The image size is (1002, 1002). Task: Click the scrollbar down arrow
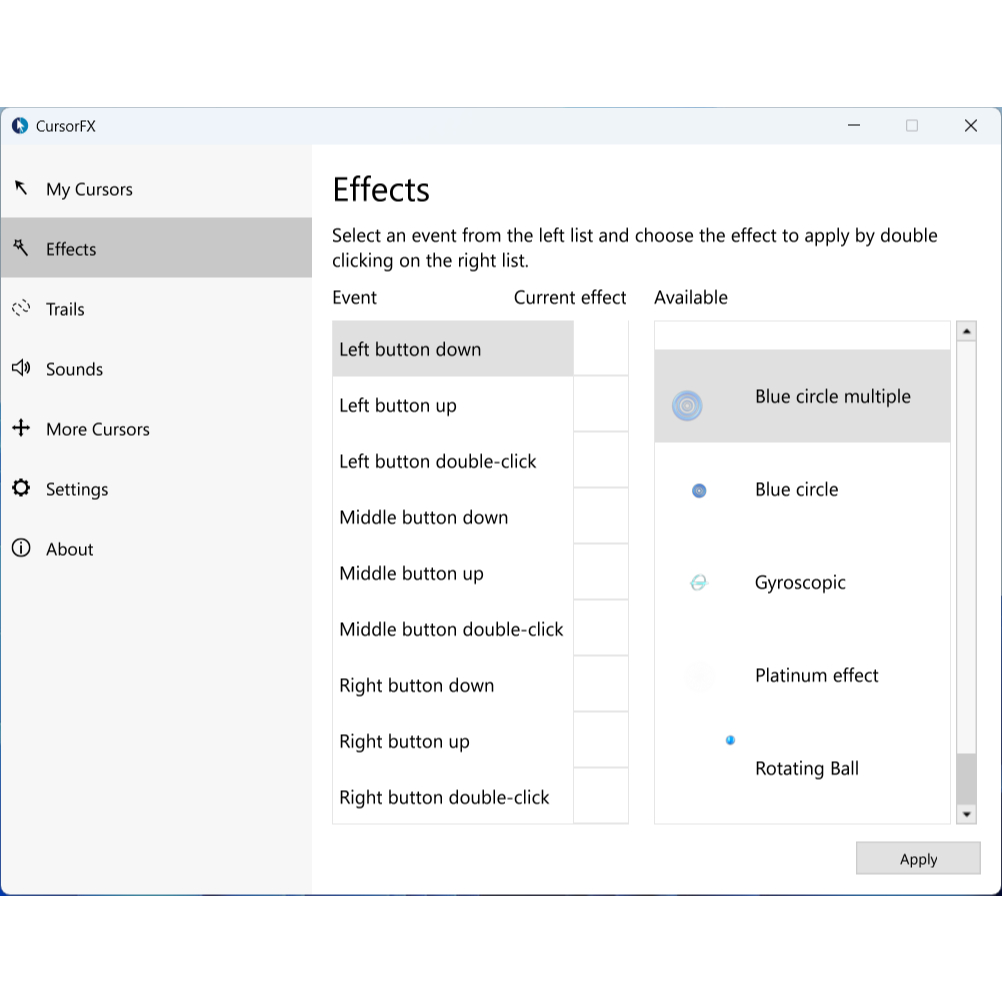(x=966, y=814)
